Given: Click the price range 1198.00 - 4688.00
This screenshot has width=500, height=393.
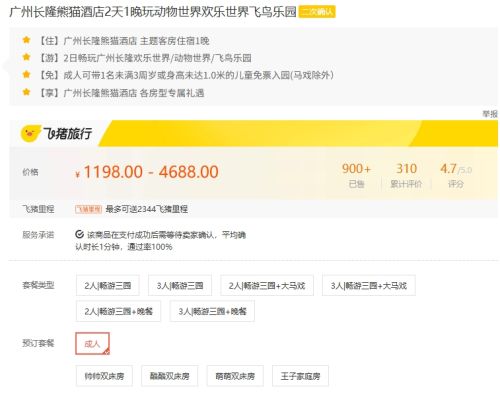Looking at the screenshot, I should [147, 172].
